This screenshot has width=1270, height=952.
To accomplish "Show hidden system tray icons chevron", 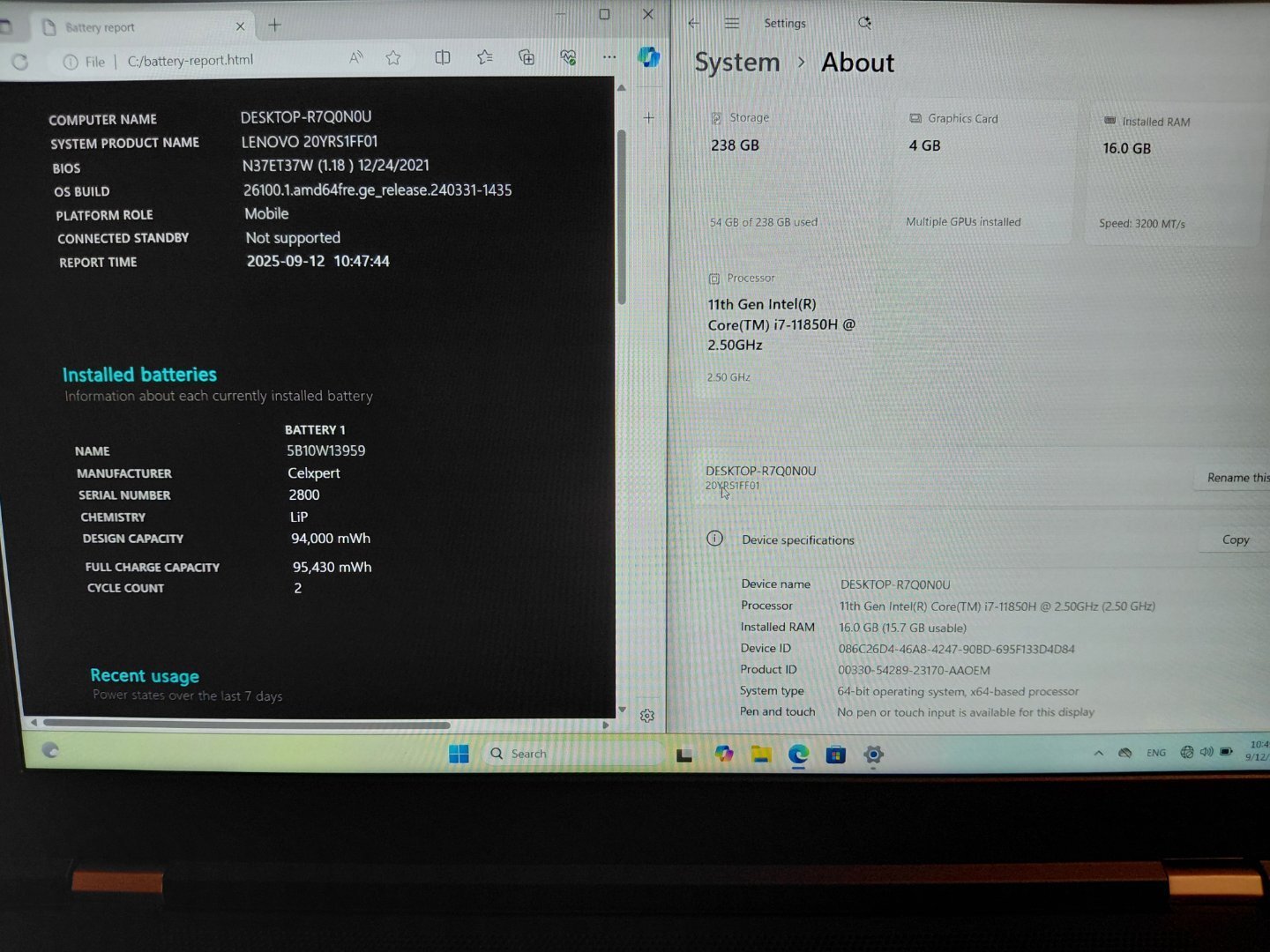I will click(1098, 753).
